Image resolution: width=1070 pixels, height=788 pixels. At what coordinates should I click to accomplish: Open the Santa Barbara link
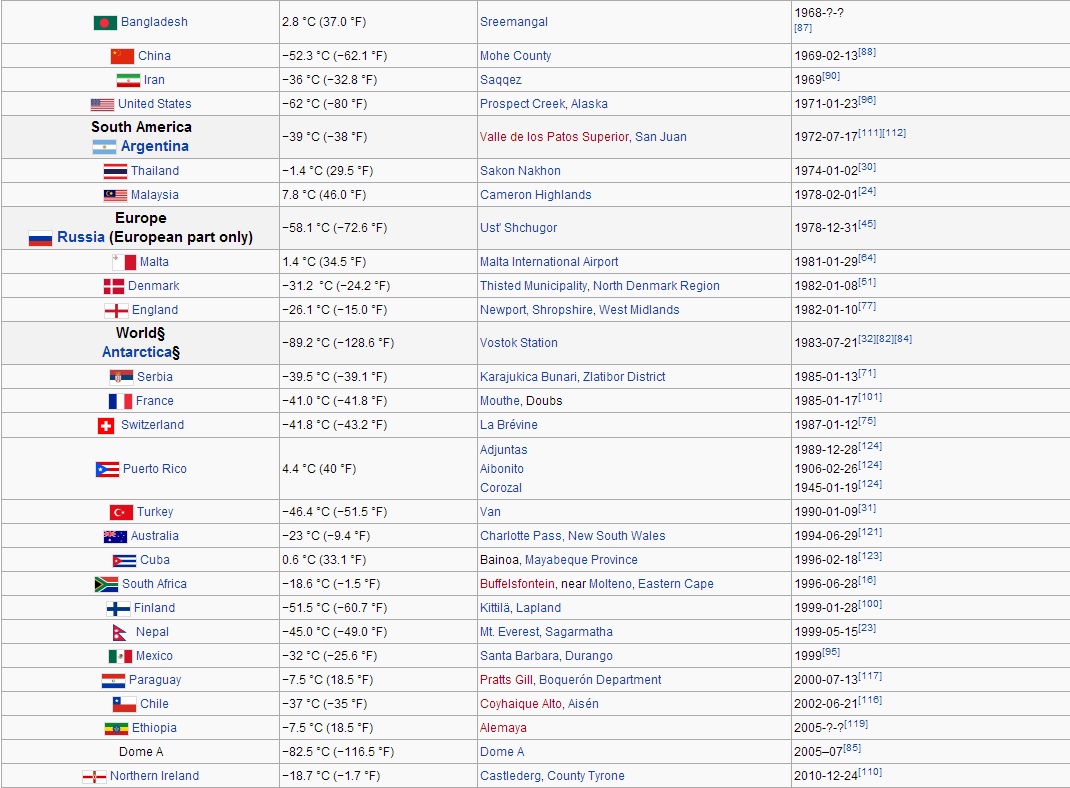click(x=519, y=656)
